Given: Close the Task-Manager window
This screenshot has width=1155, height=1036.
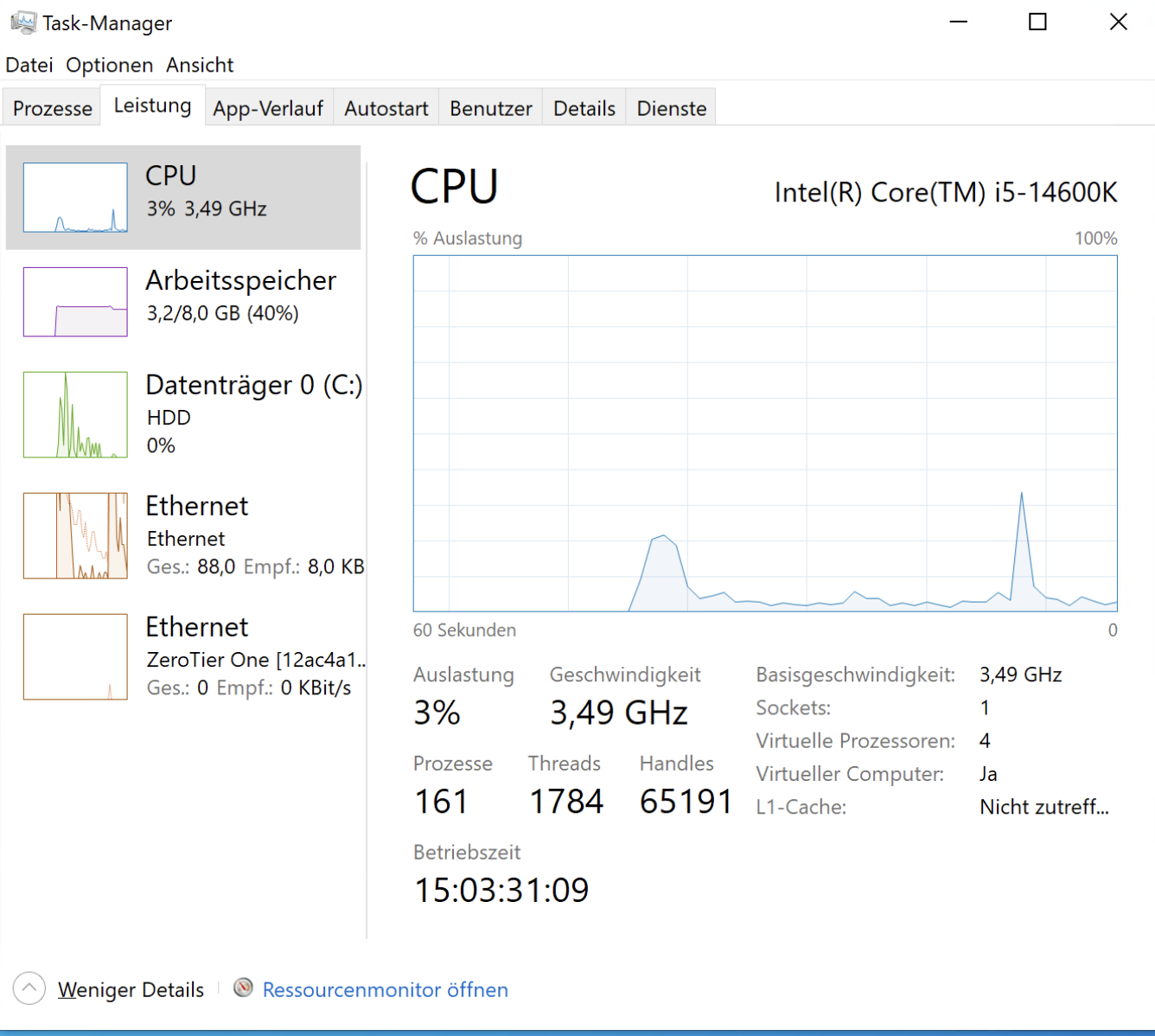Looking at the screenshot, I should tap(1118, 22).
